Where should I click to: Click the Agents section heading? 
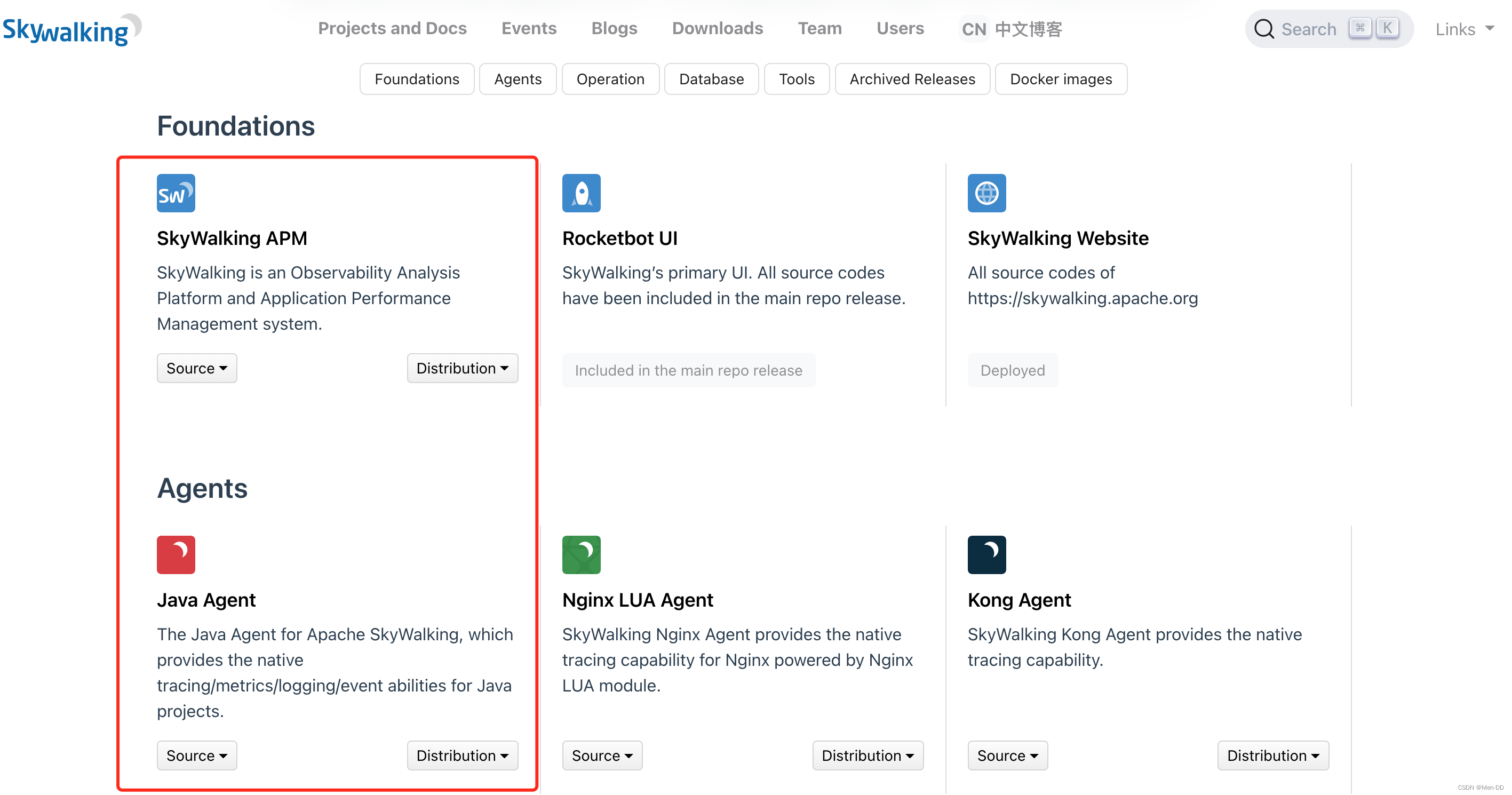click(202, 489)
